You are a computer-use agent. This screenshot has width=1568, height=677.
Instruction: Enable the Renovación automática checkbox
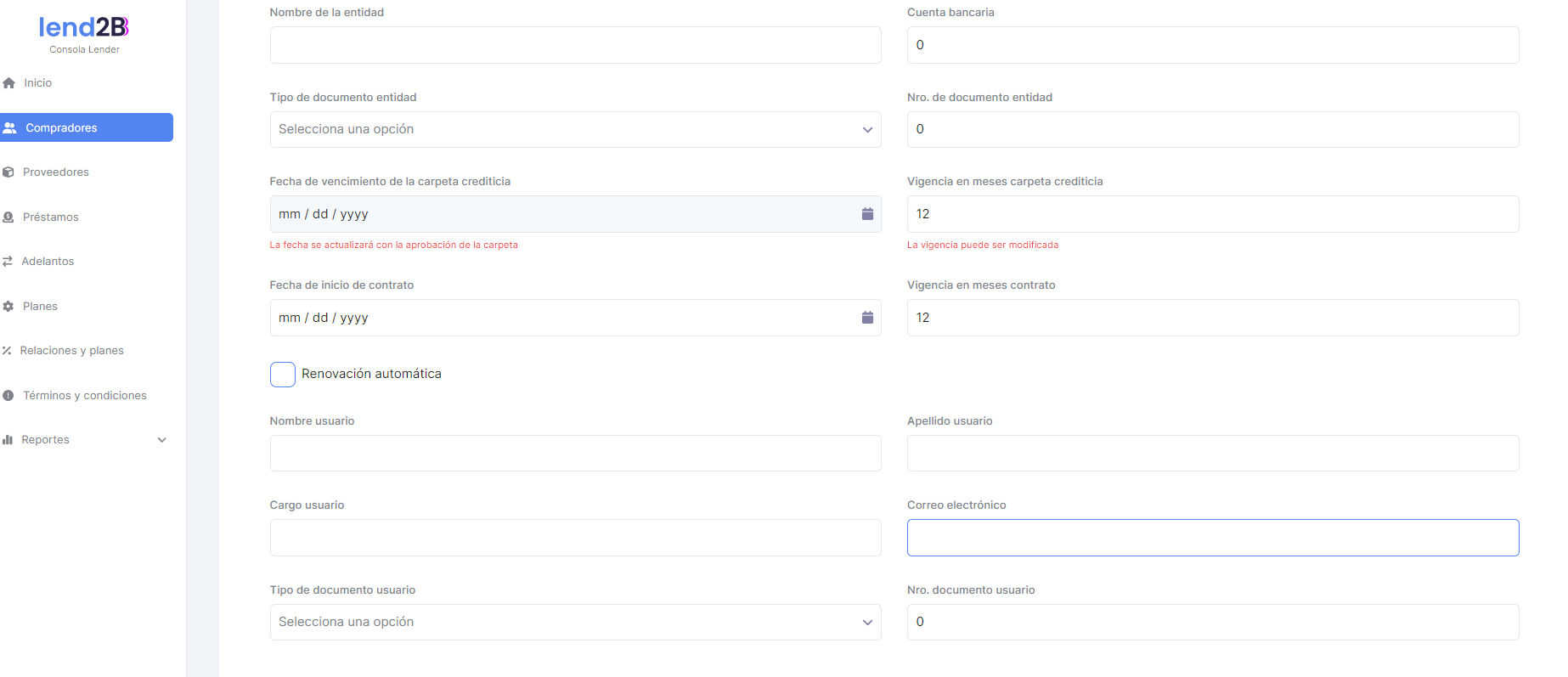[283, 375]
